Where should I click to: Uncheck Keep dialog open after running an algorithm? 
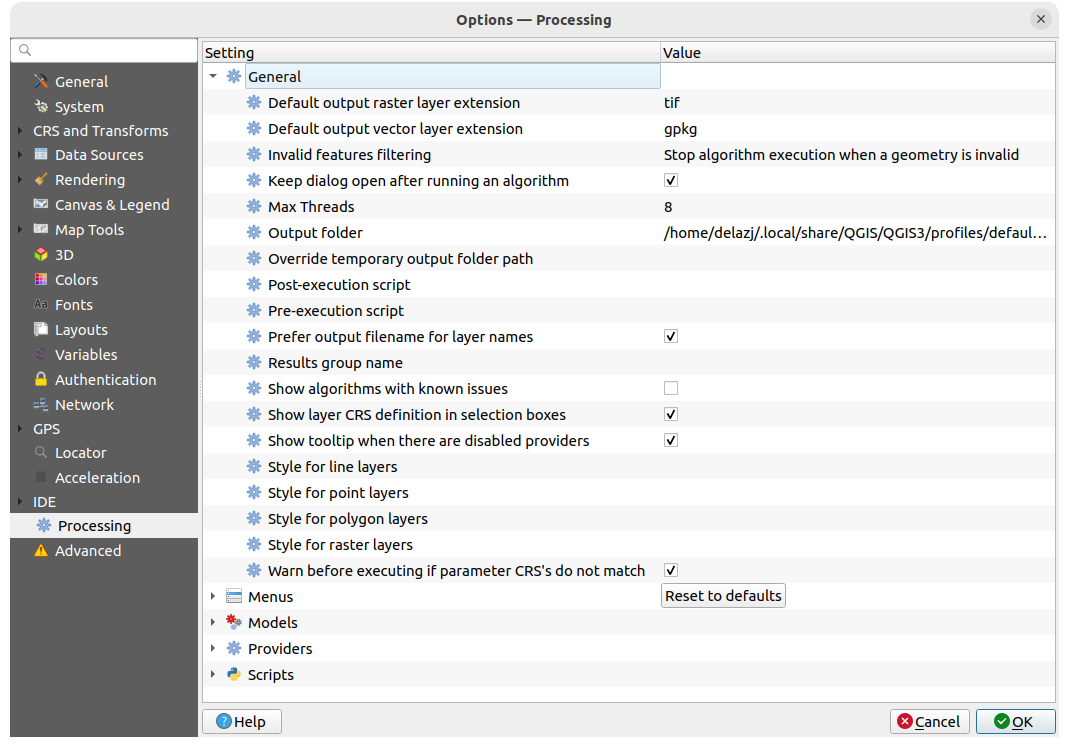[670, 180]
